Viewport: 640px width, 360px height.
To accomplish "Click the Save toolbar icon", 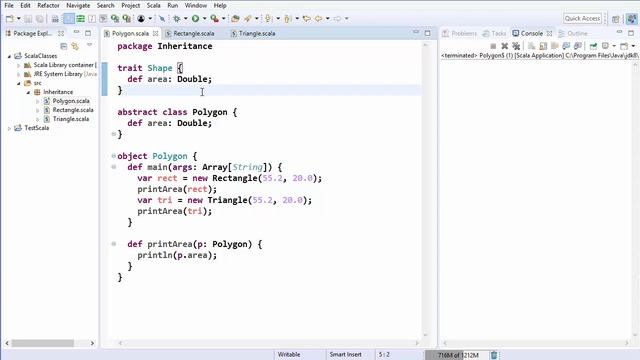I will (28, 19).
